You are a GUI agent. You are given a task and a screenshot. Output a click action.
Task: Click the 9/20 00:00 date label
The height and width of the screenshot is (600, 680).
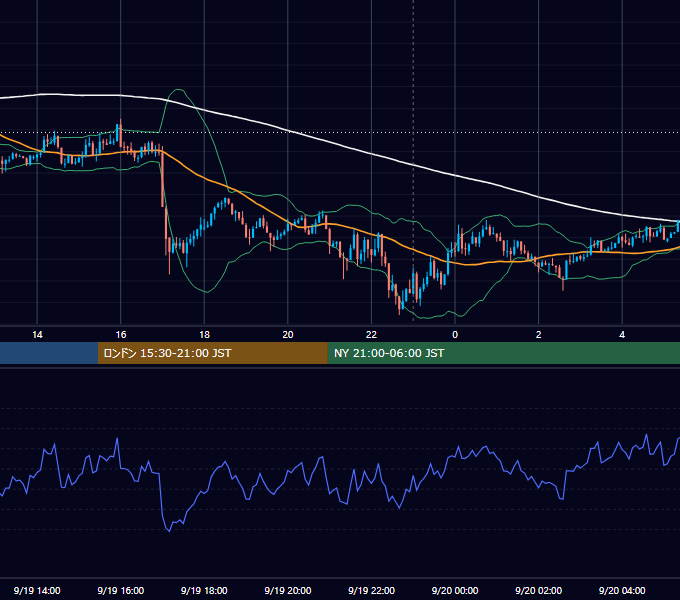pyautogui.click(x=455, y=590)
